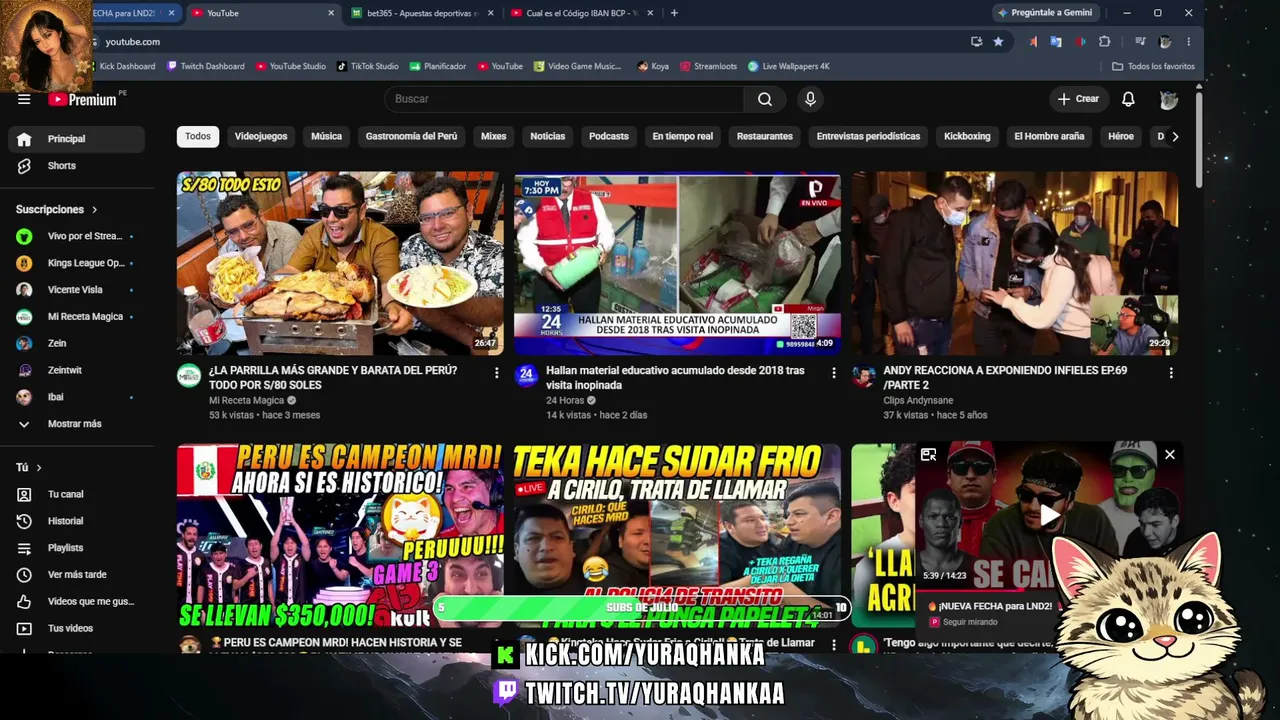The width and height of the screenshot is (1280, 720).
Task: Expand Mostrar más subscriptions
Action: [x=76, y=424]
